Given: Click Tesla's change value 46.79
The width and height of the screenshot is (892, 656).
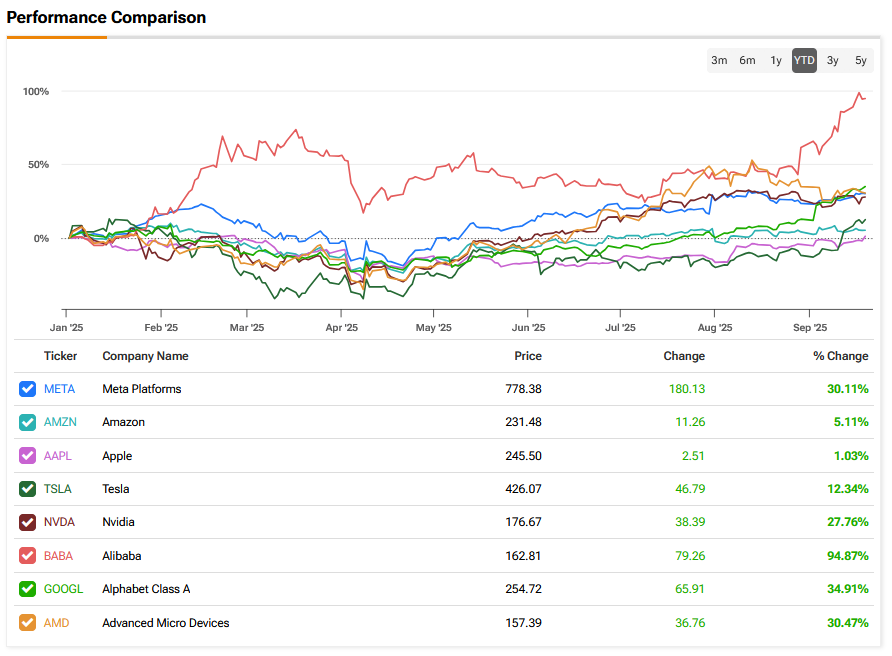Looking at the screenshot, I should [x=690, y=489].
